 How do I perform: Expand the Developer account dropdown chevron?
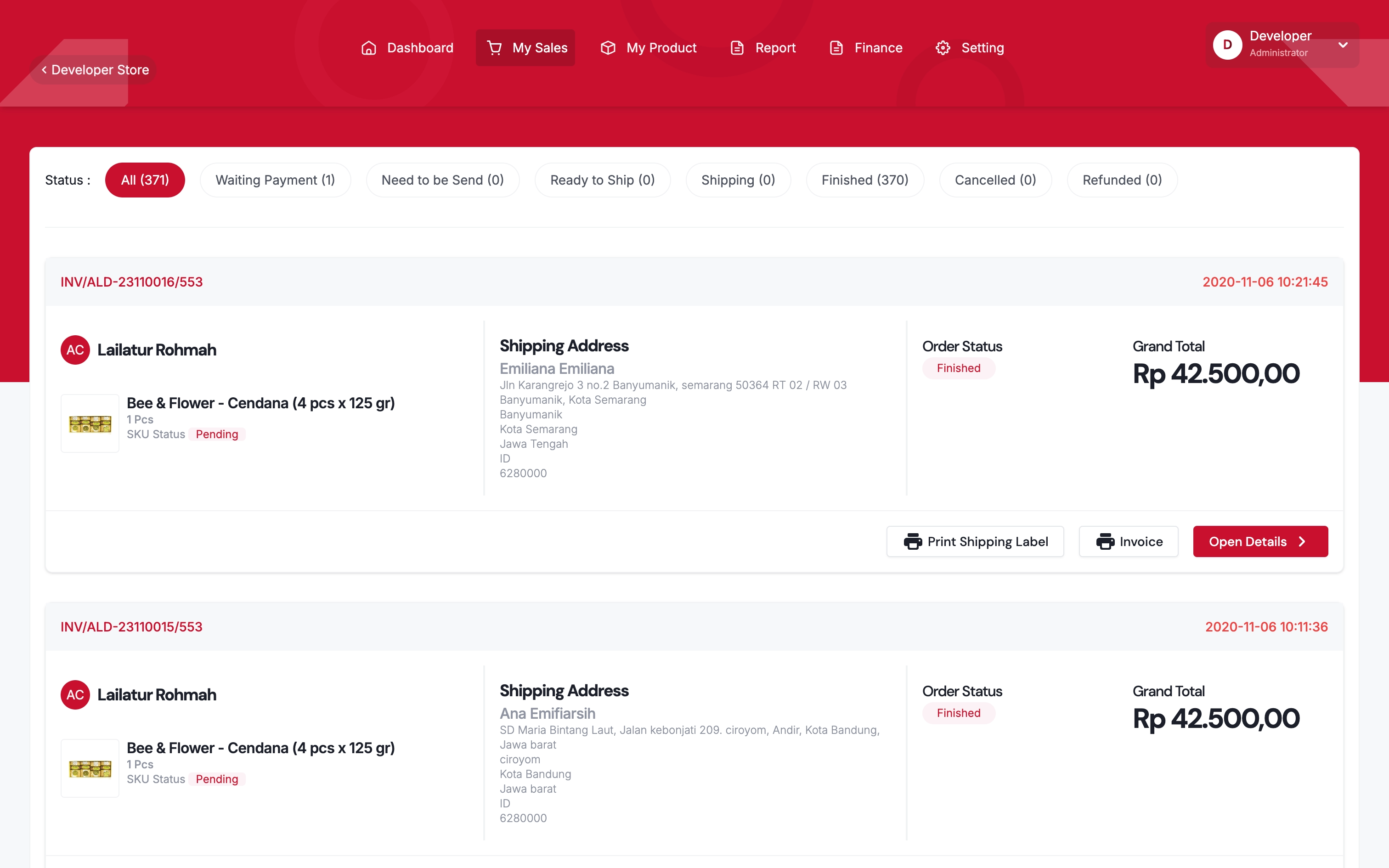(1343, 45)
